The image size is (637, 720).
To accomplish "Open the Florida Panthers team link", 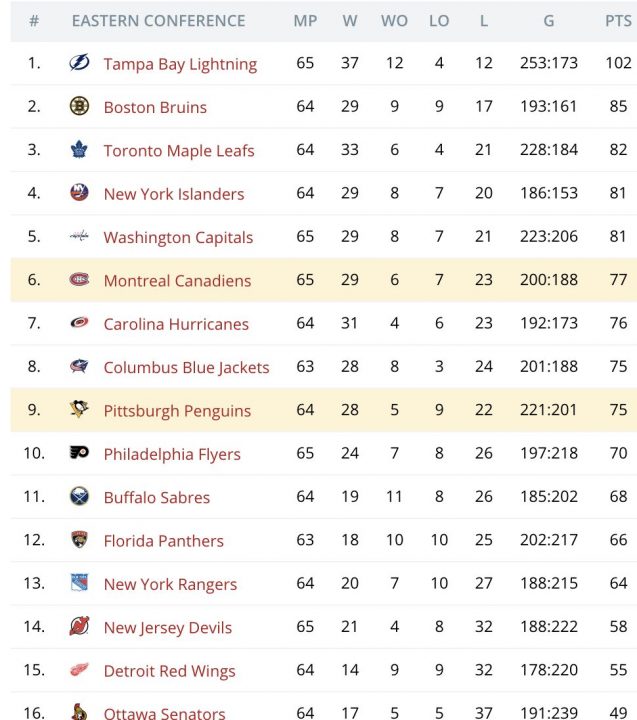I will [x=164, y=541].
